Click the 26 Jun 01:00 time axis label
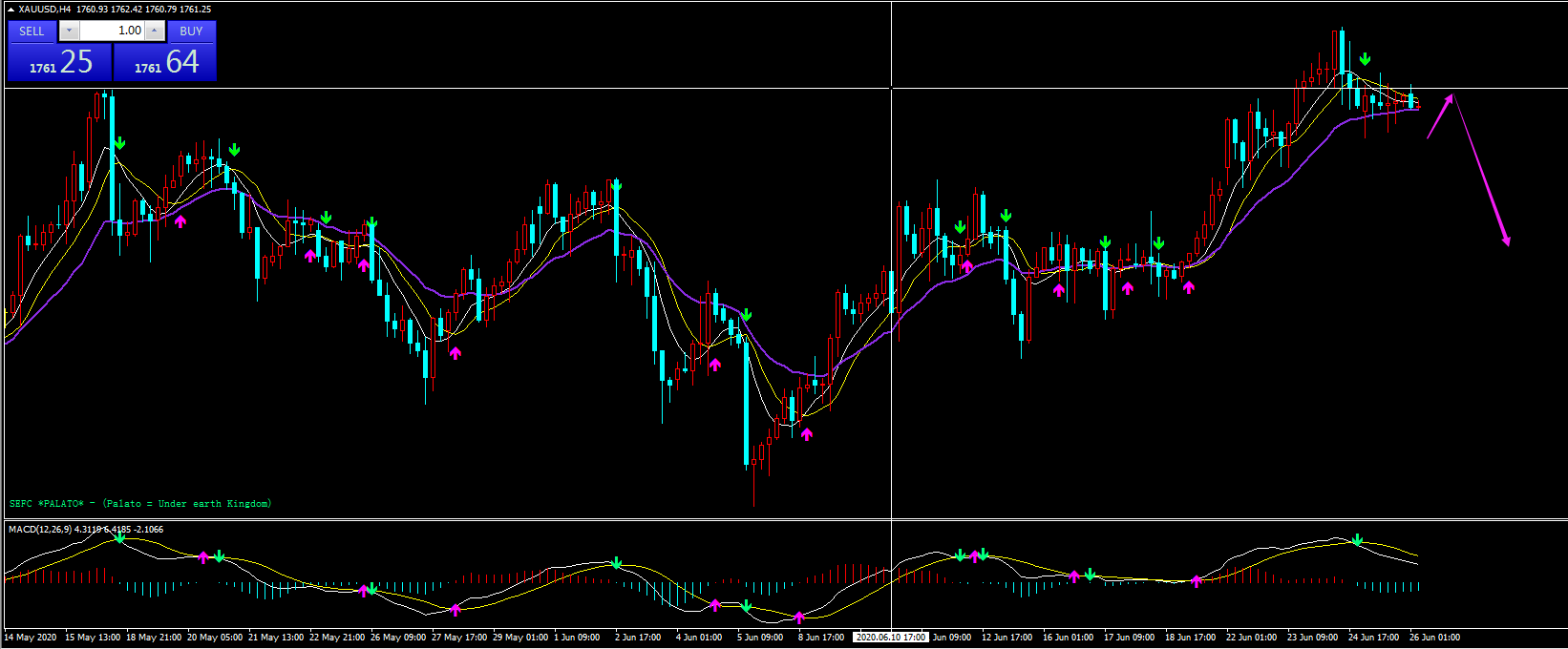1568x649 pixels. (x=1434, y=638)
